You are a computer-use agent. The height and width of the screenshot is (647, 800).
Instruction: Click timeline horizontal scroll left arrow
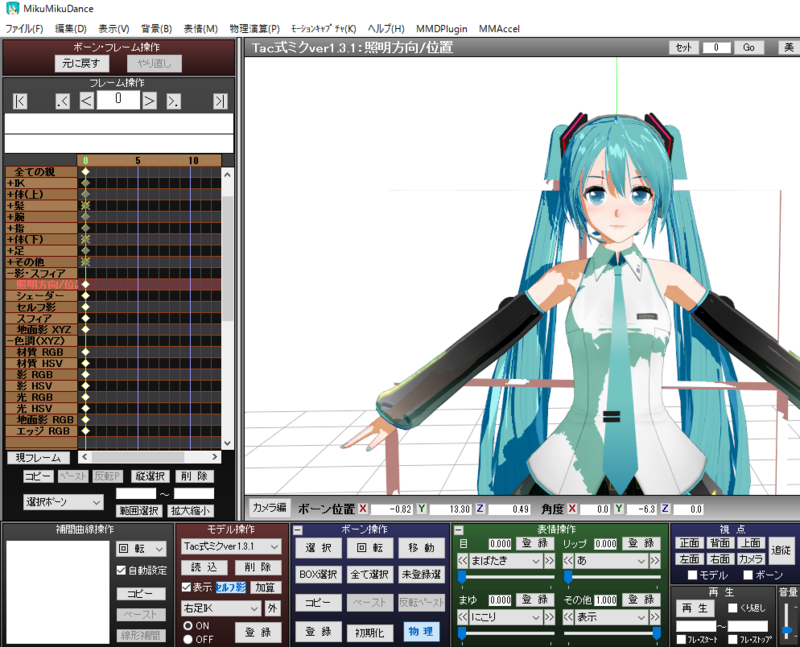click(85, 457)
